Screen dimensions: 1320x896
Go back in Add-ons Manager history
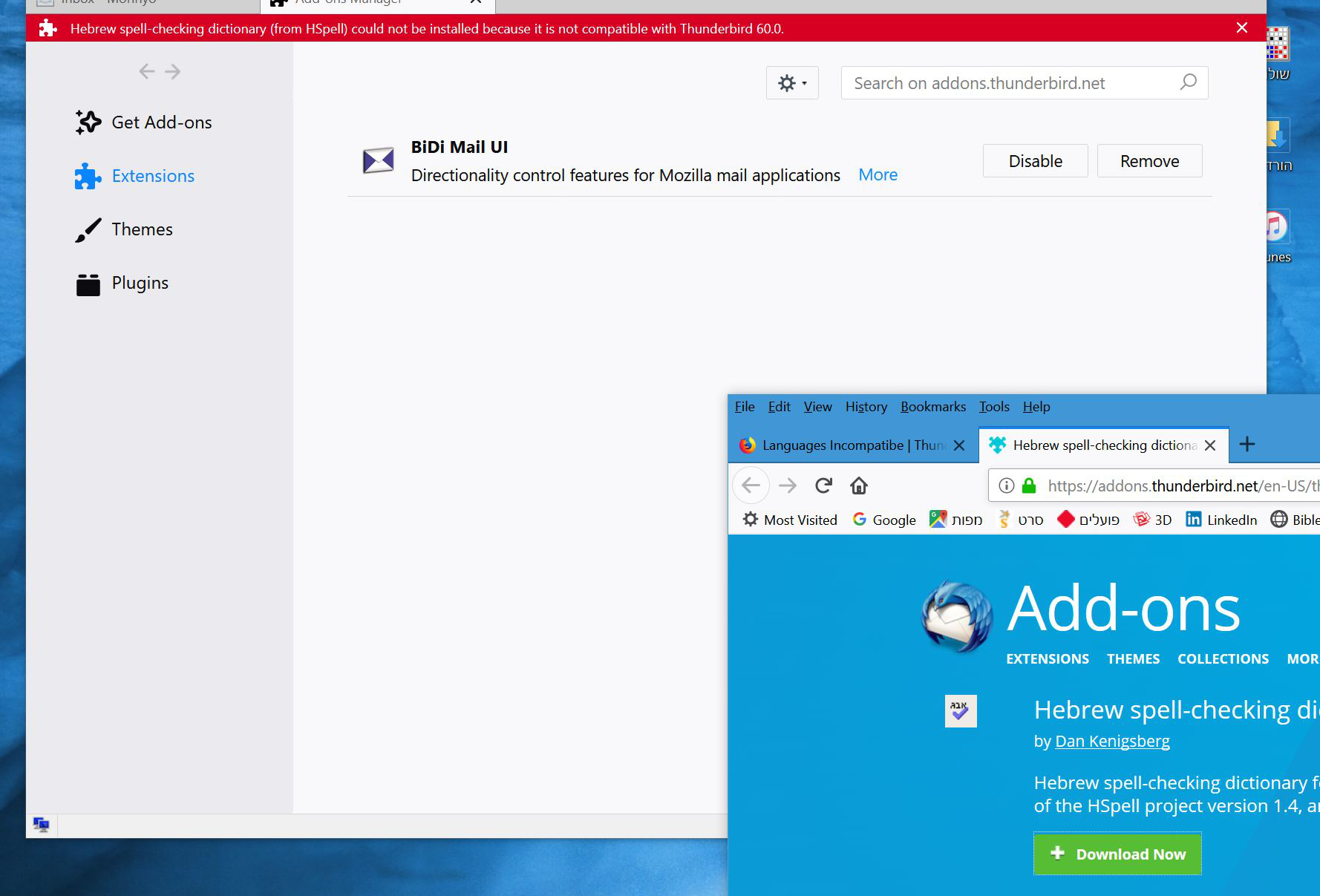[x=147, y=71]
